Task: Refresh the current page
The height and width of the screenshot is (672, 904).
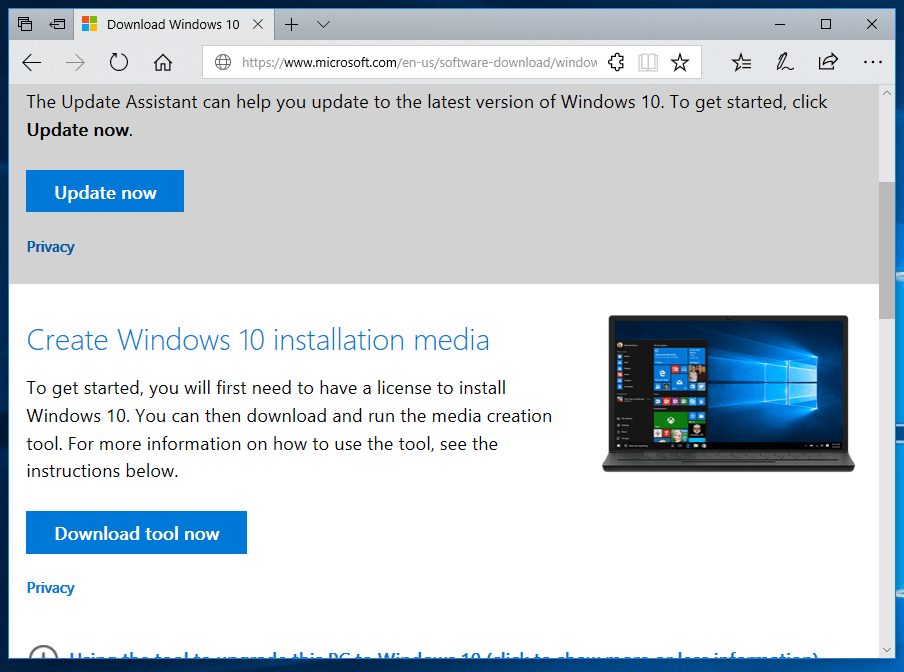Action: point(119,62)
